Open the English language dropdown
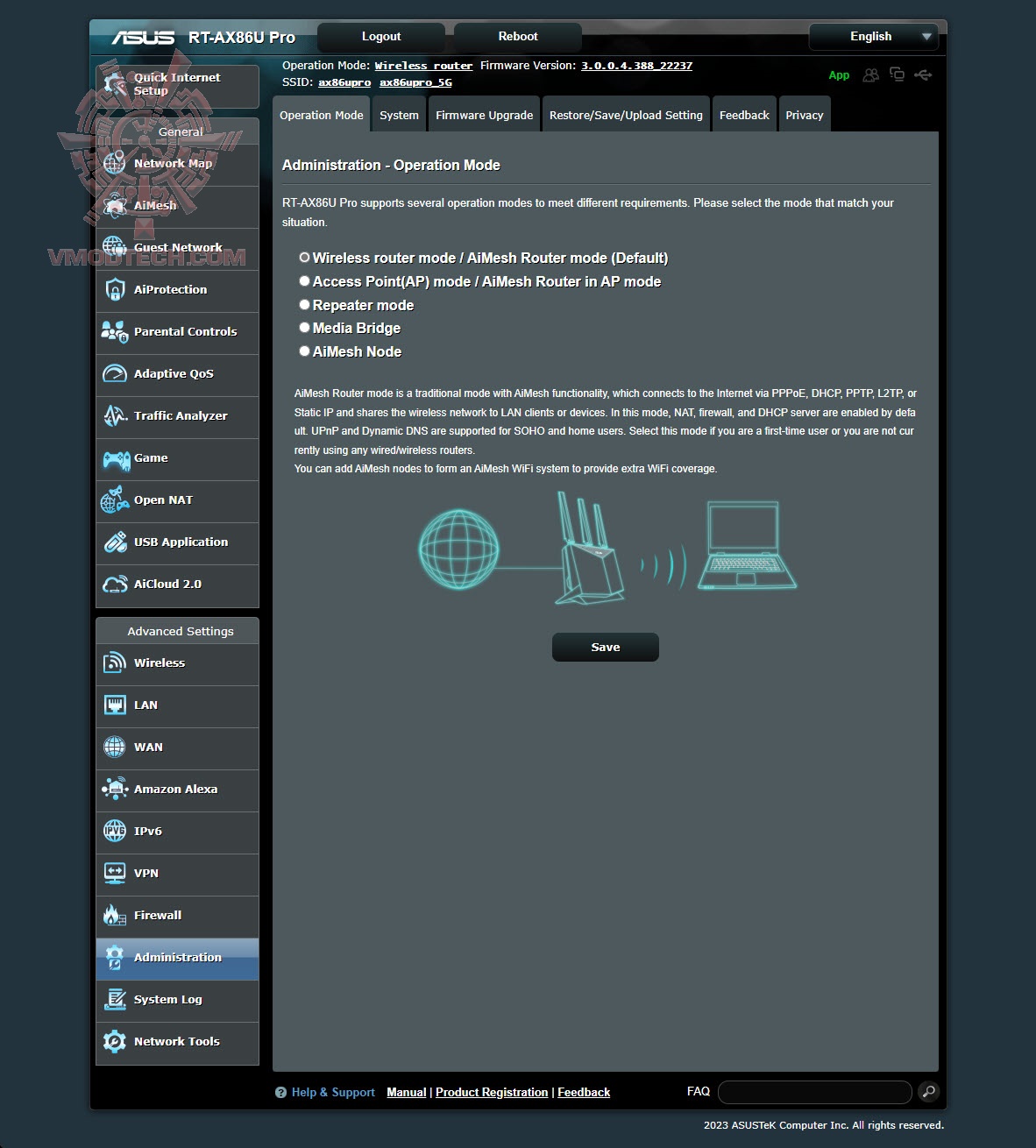 click(873, 37)
